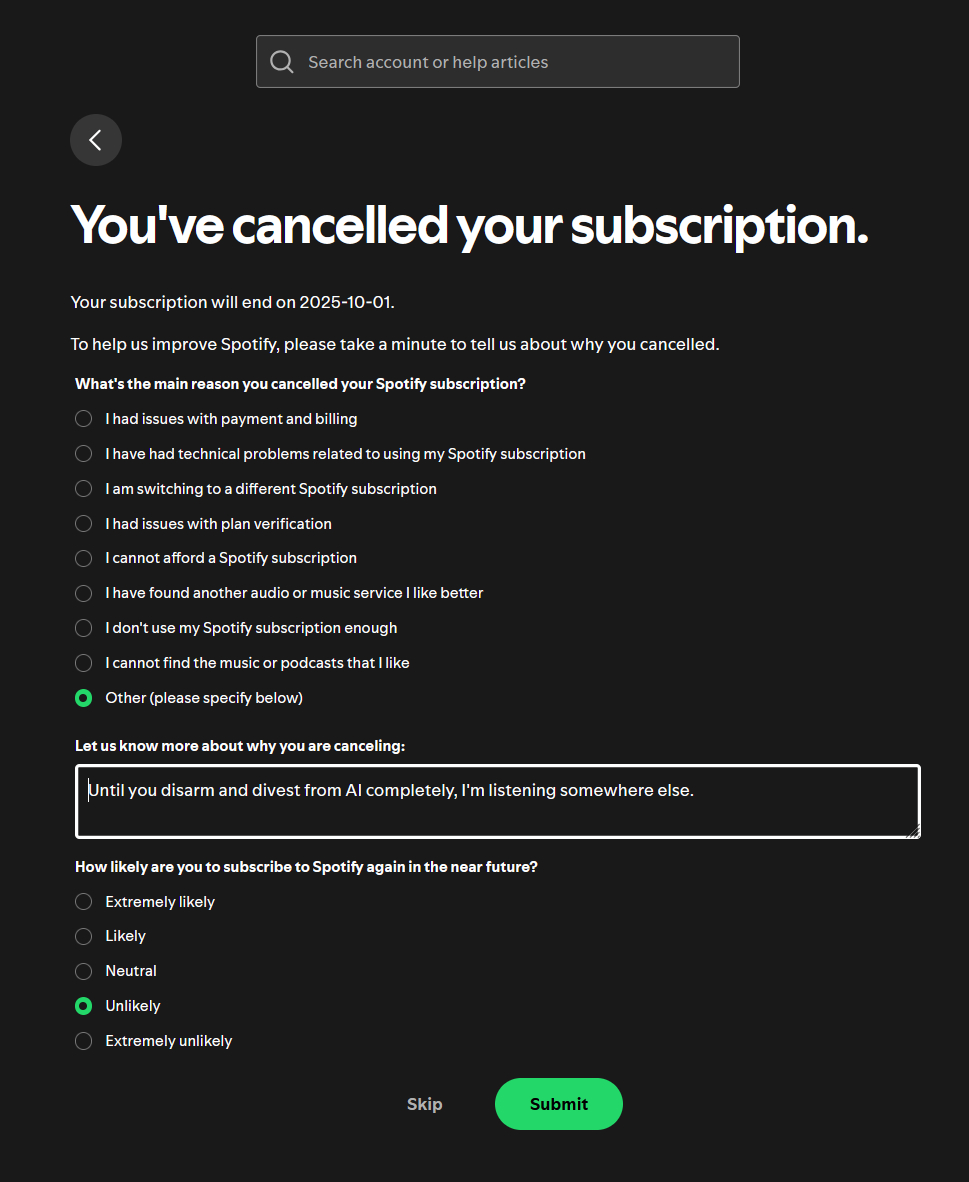Image resolution: width=969 pixels, height=1182 pixels.
Task: Click the cancellation reason text area
Action: (497, 801)
